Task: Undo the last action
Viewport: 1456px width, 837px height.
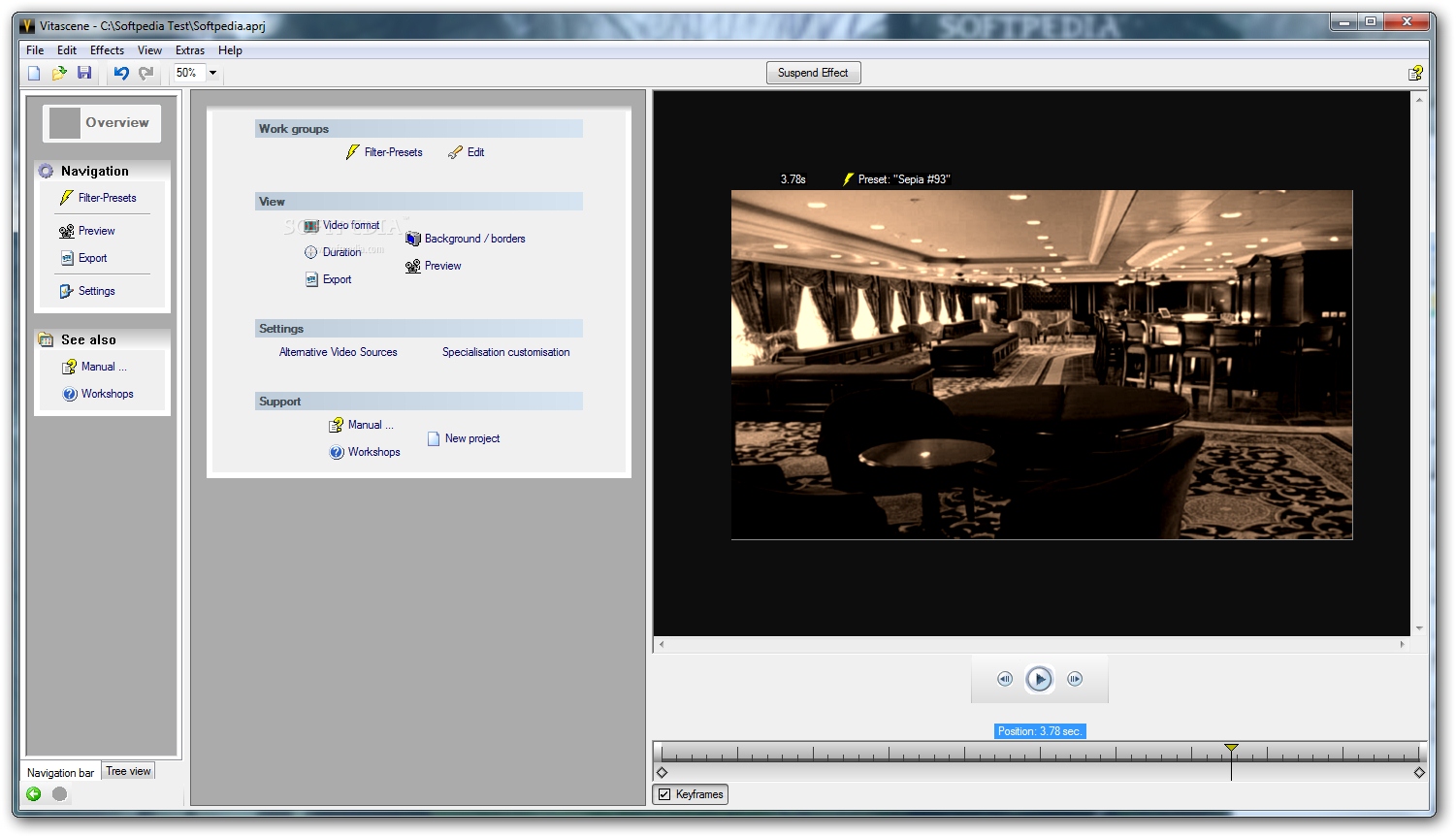Action: click(x=121, y=73)
